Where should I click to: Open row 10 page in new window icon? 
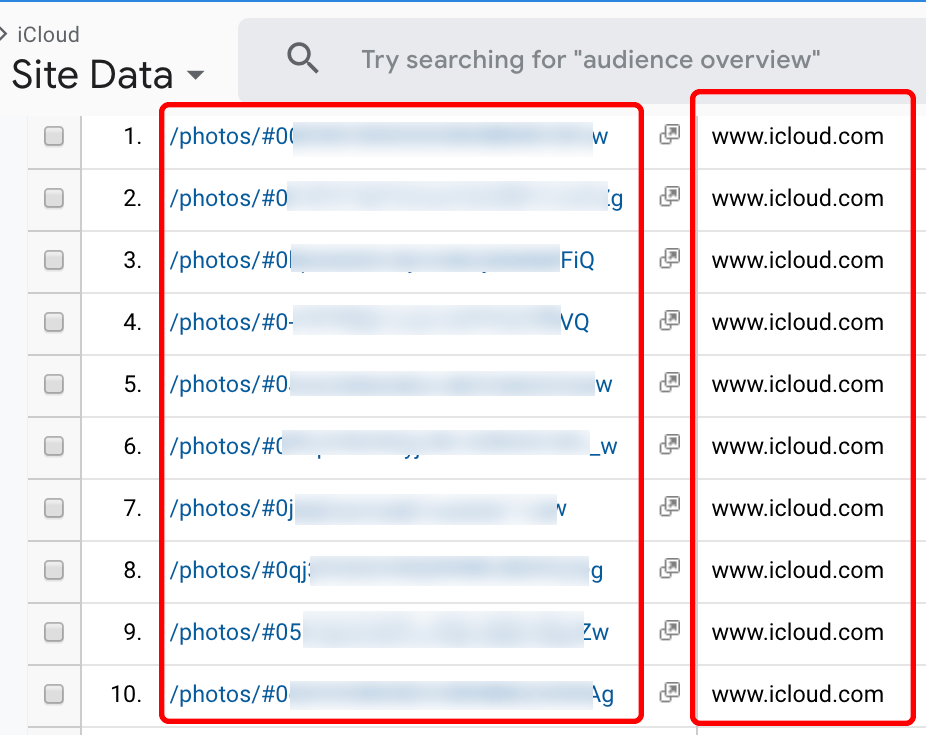tap(670, 692)
